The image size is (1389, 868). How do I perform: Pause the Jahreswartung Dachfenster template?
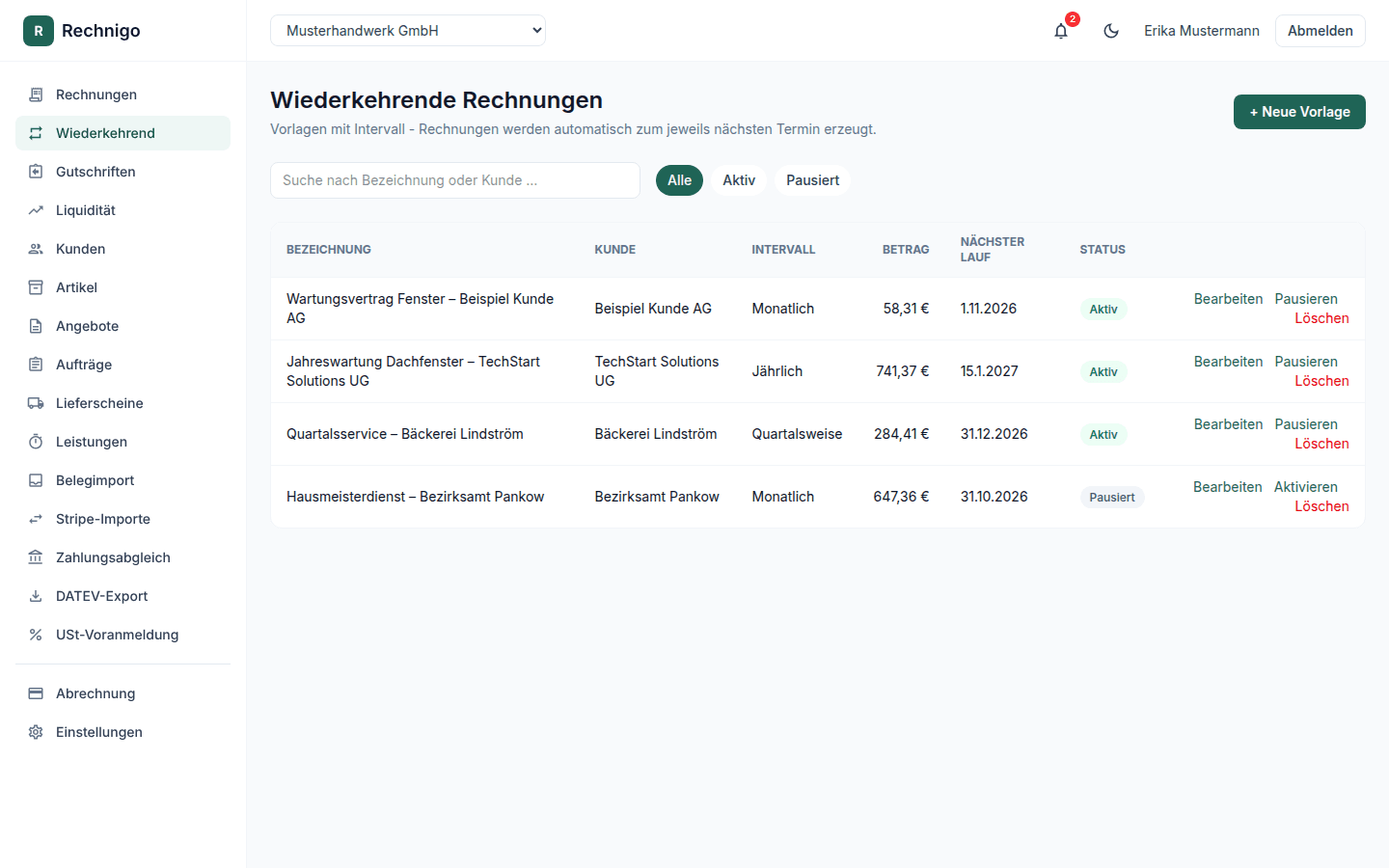[1306, 362]
